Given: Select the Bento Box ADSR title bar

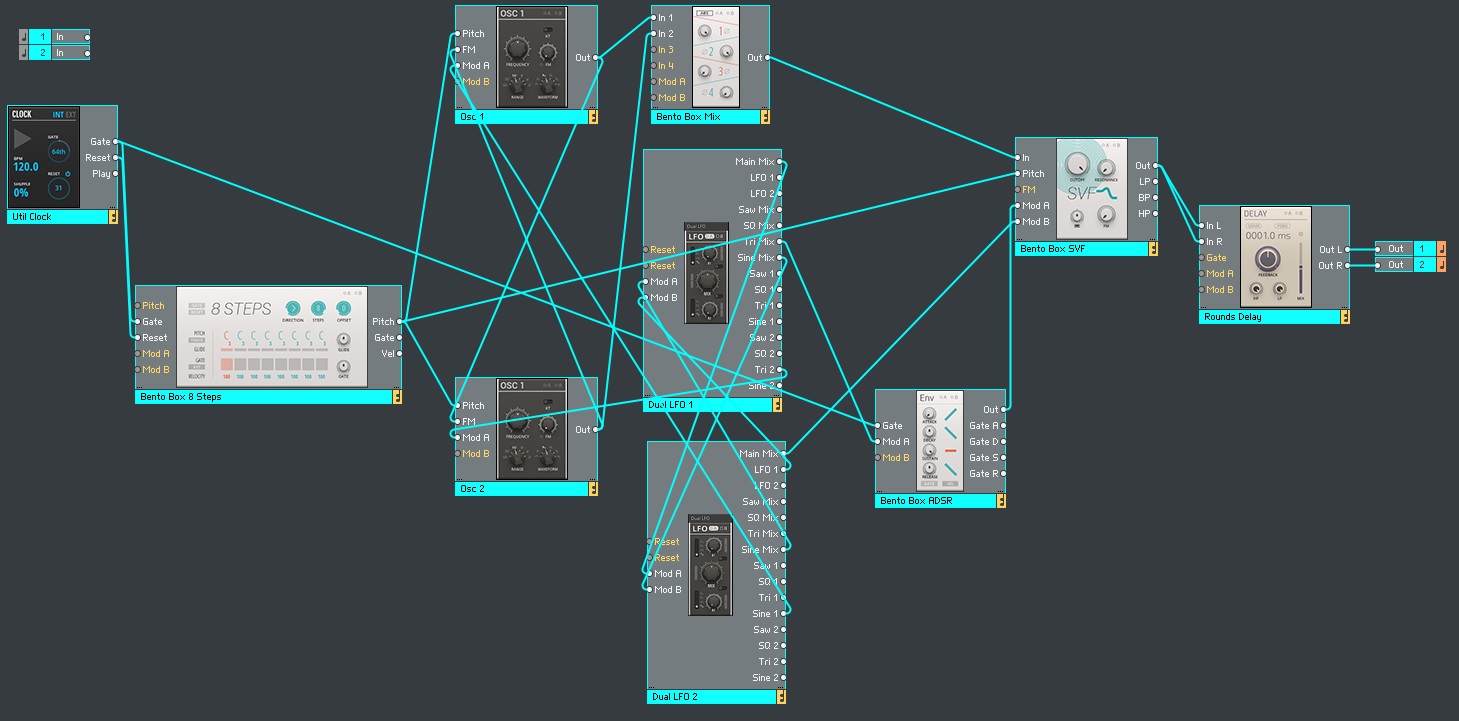Looking at the screenshot, I should click(x=936, y=501).
